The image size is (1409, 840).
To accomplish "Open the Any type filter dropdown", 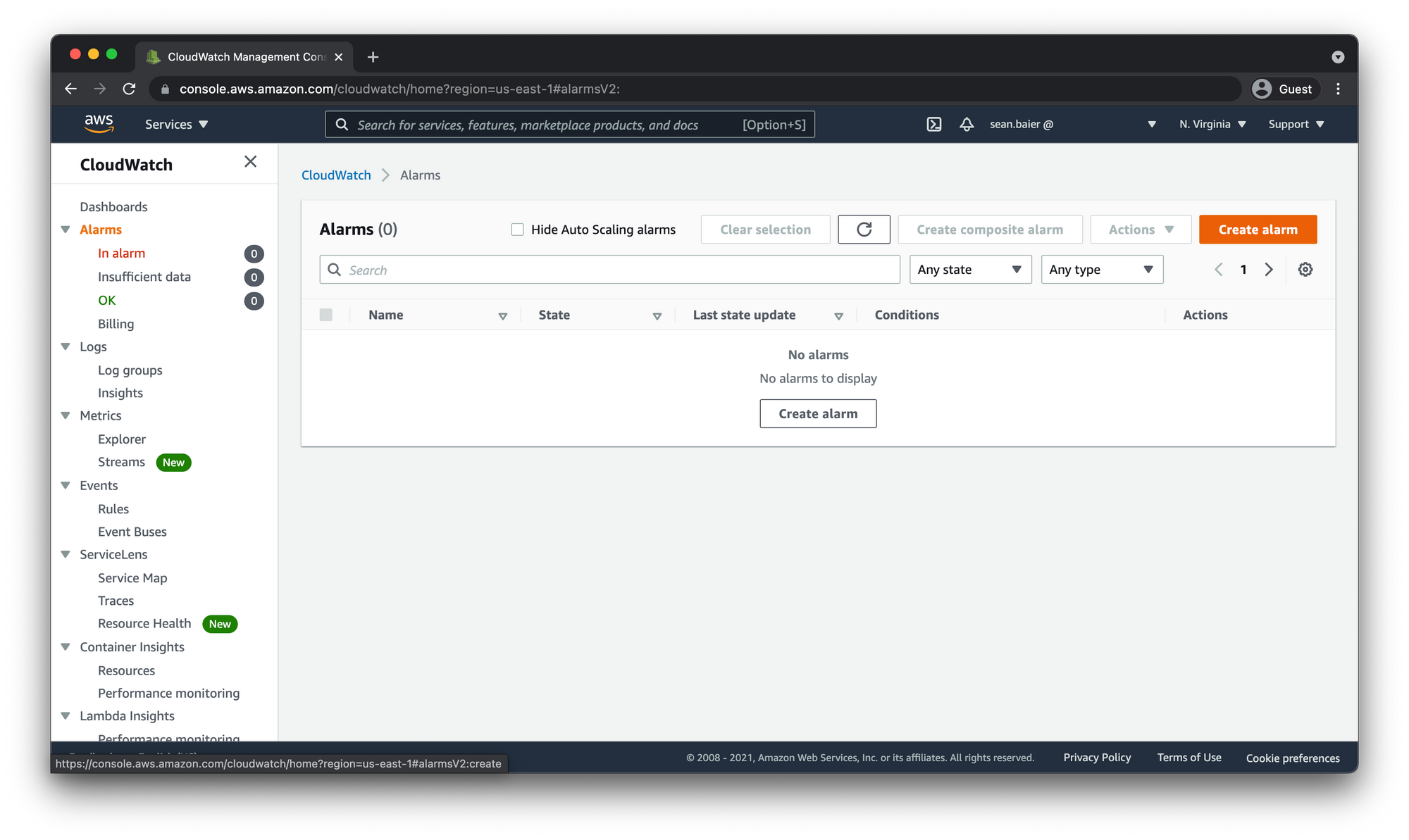I will point(1101,270).
